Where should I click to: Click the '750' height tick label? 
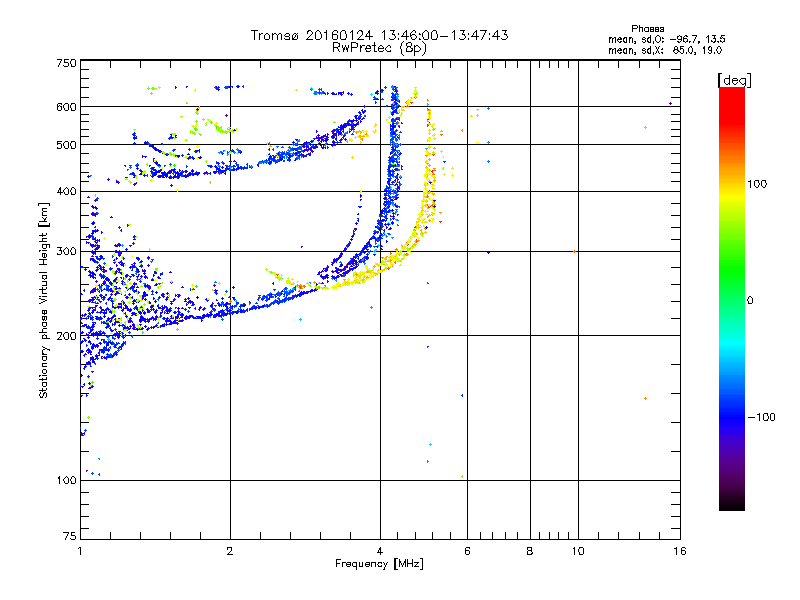coord(67,63)
